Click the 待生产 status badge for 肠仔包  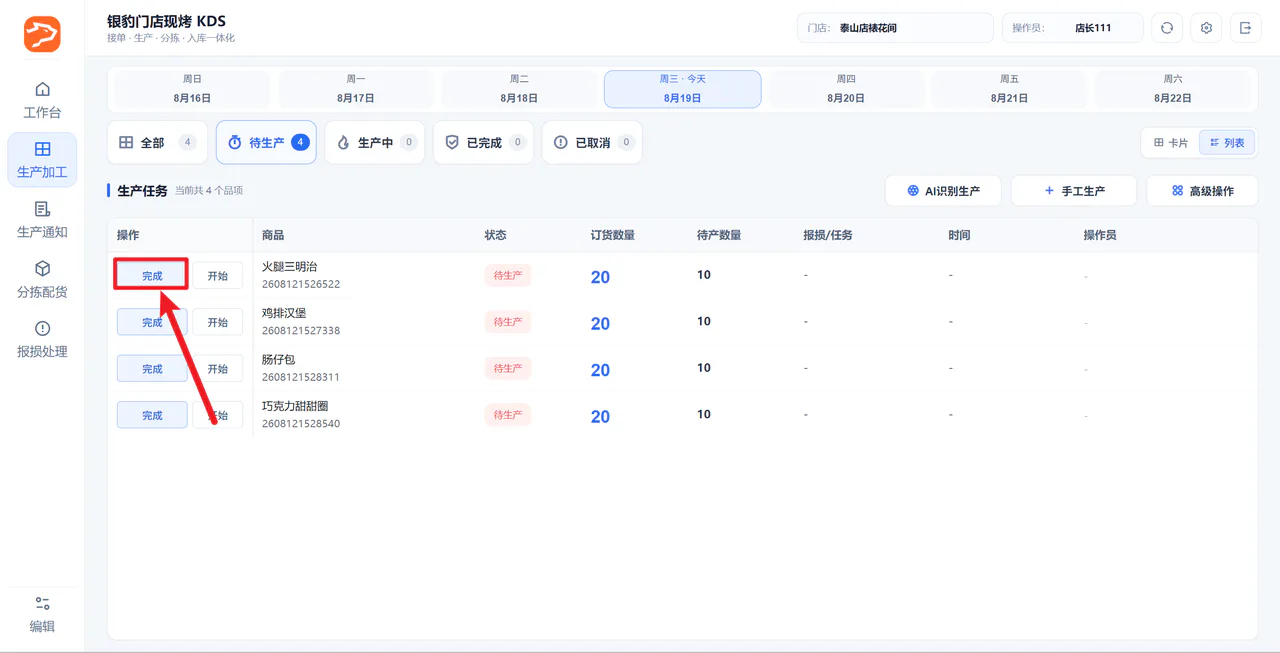pos(507,368)
